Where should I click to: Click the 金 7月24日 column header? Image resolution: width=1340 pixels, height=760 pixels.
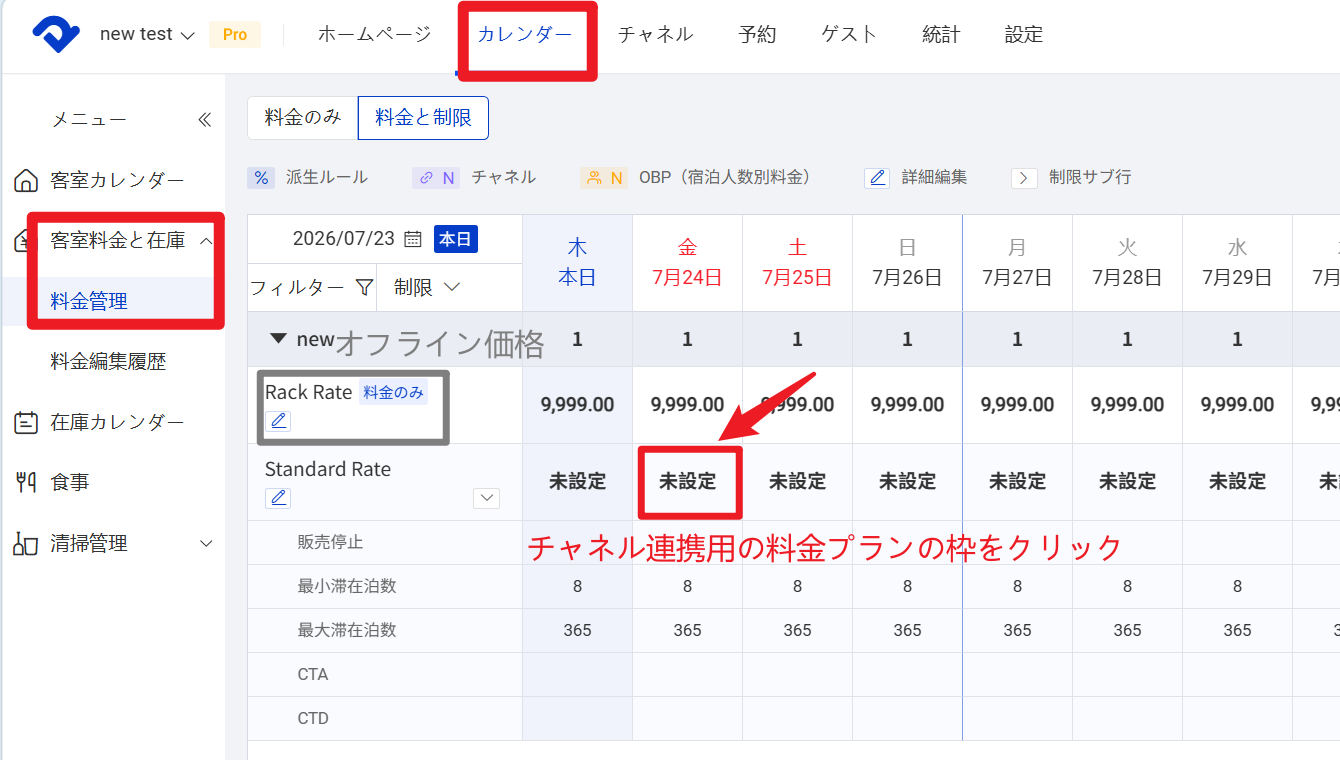point(688,263)
